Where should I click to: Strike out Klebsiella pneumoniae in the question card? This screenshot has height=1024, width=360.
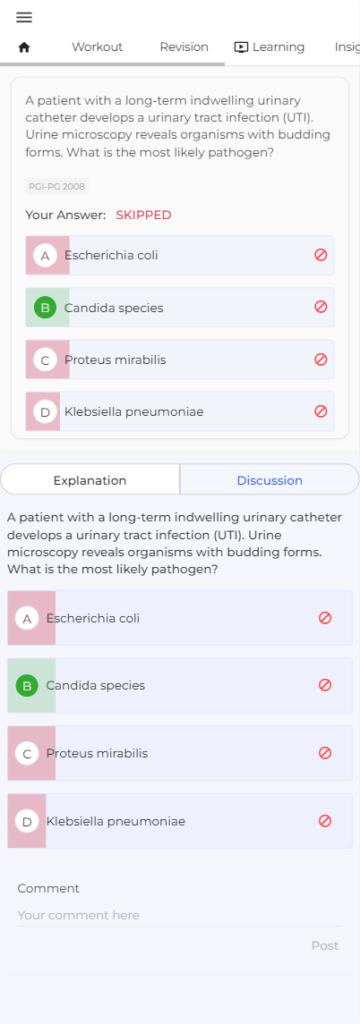coord(320,411)
